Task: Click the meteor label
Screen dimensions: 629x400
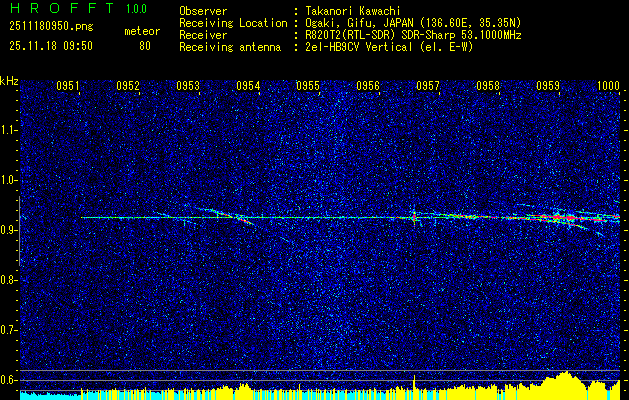Action: tap(142, 31)
